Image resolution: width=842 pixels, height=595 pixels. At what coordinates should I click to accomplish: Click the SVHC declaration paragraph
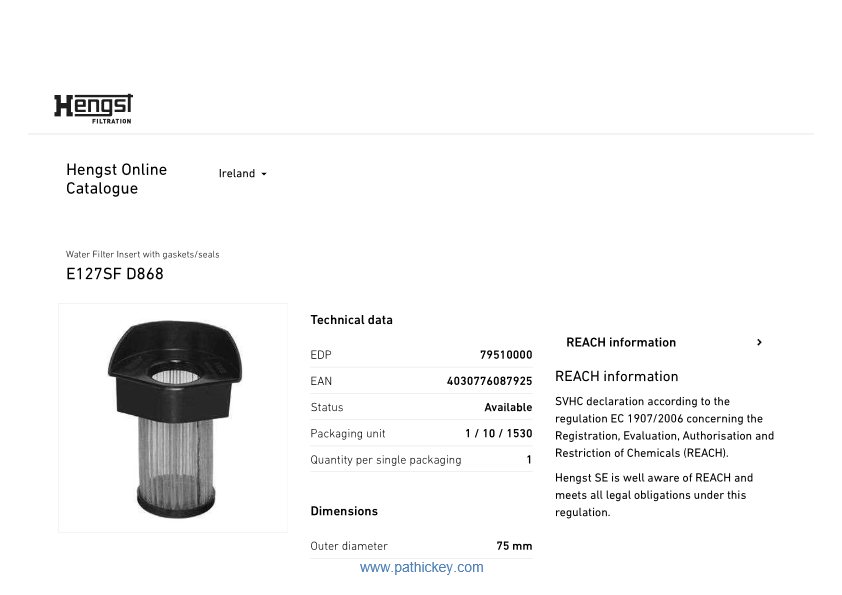tap(664, 427)
